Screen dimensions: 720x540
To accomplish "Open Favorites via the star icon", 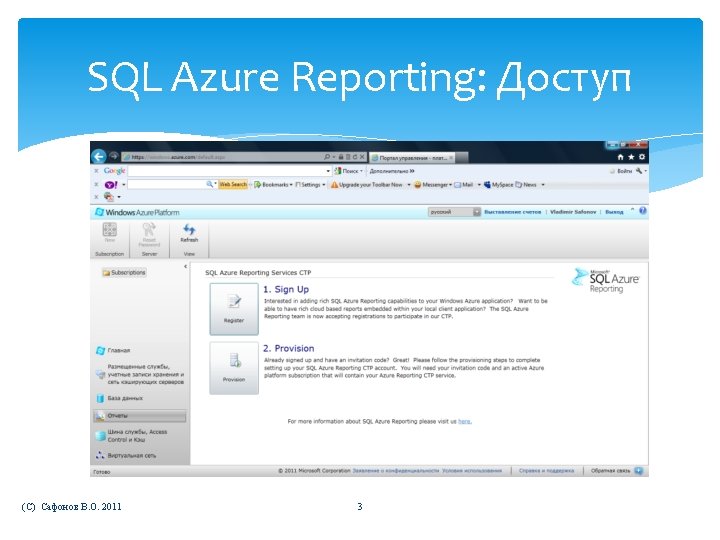I will click(631, 157).
